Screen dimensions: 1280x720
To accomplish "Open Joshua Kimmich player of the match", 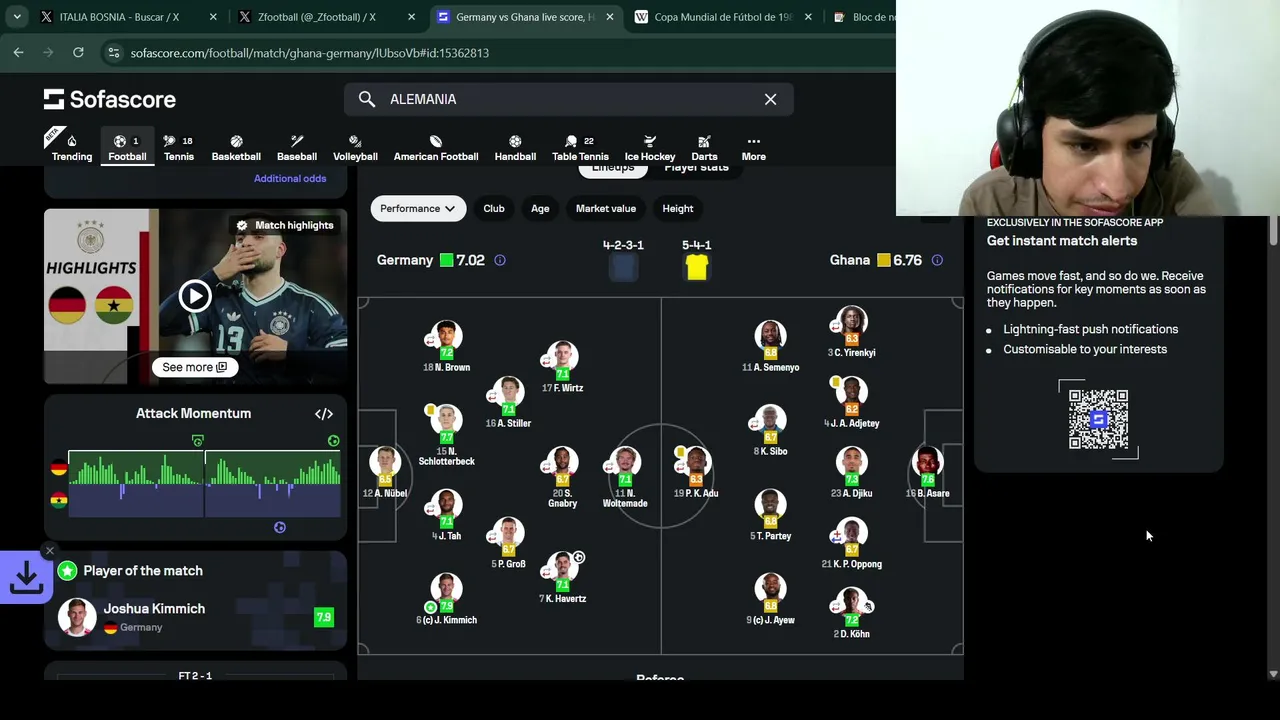I will coord(195,617).
